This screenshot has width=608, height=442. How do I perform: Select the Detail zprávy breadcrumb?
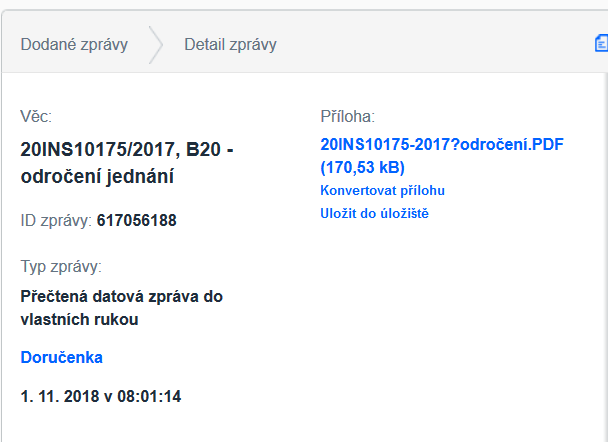point(230,45)
